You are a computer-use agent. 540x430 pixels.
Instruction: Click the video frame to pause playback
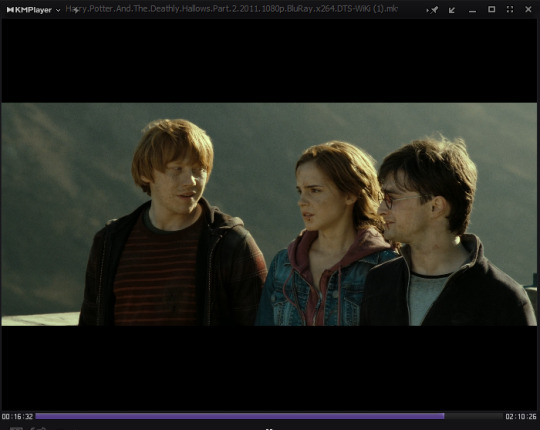[269, 214]
